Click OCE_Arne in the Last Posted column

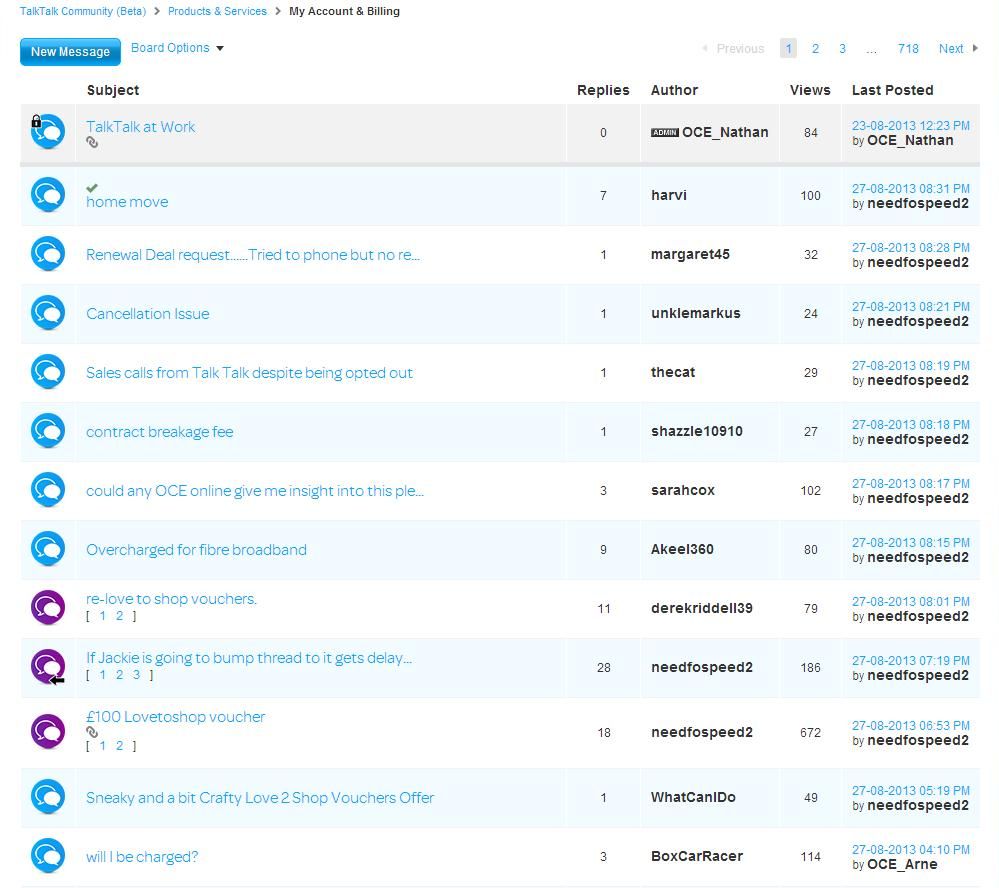point(902,864)
